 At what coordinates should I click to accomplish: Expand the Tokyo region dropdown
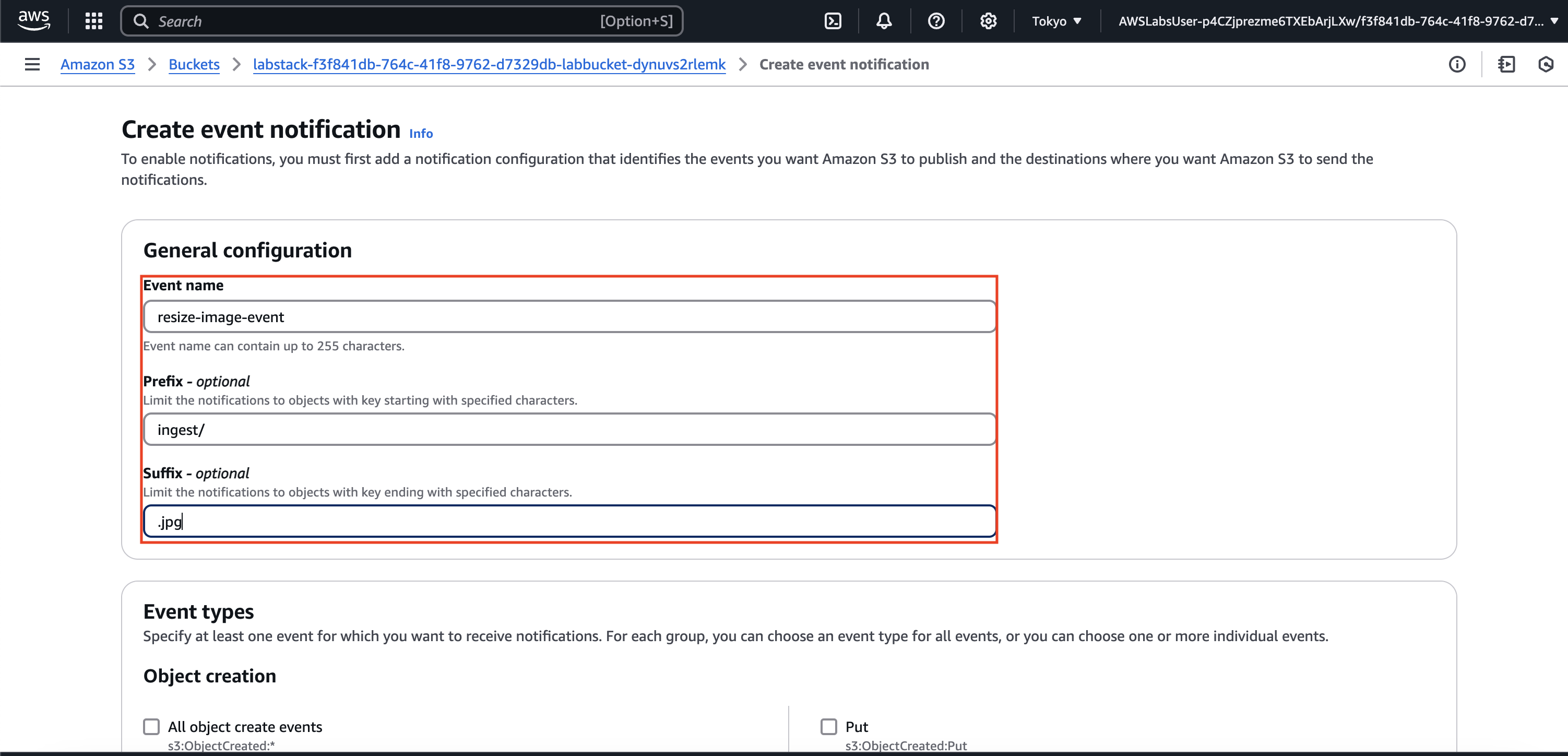tap(1056, 21)
